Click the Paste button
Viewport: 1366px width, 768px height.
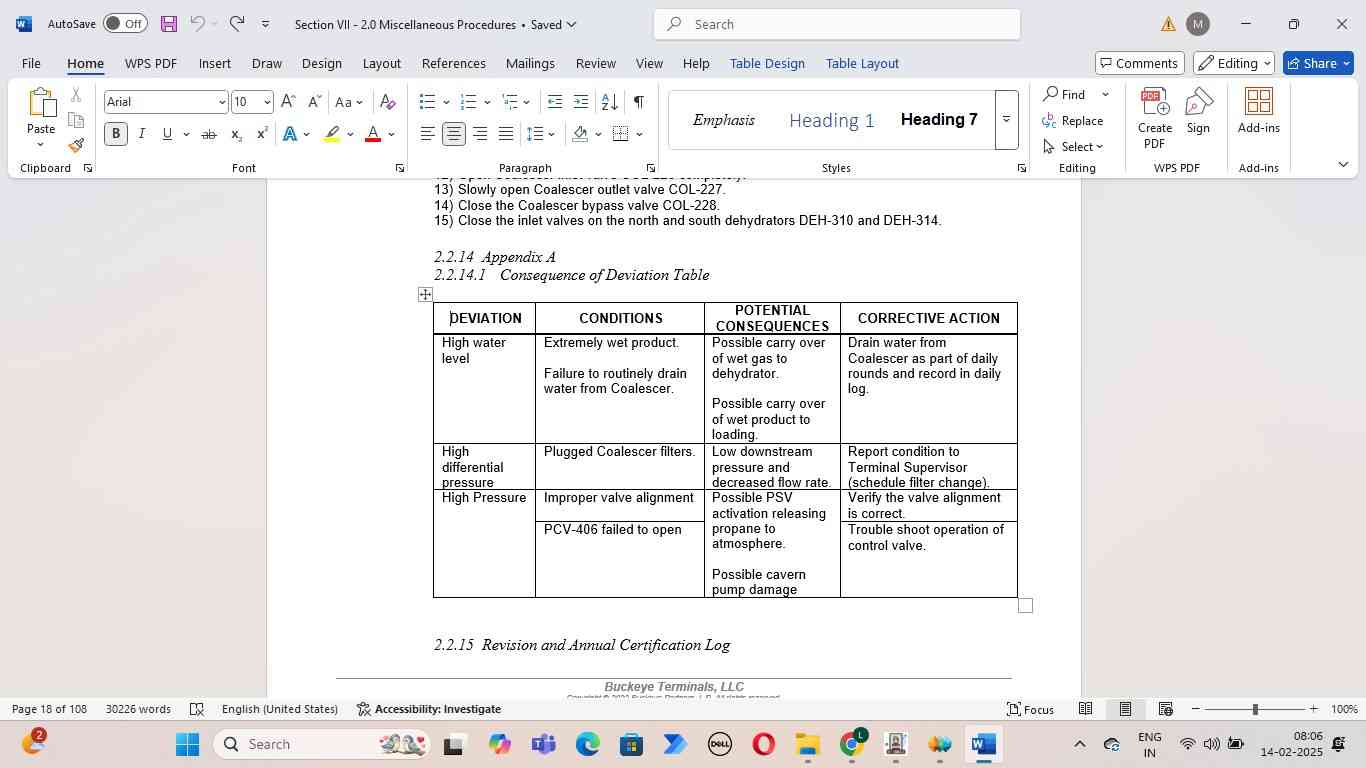[41, 118]
